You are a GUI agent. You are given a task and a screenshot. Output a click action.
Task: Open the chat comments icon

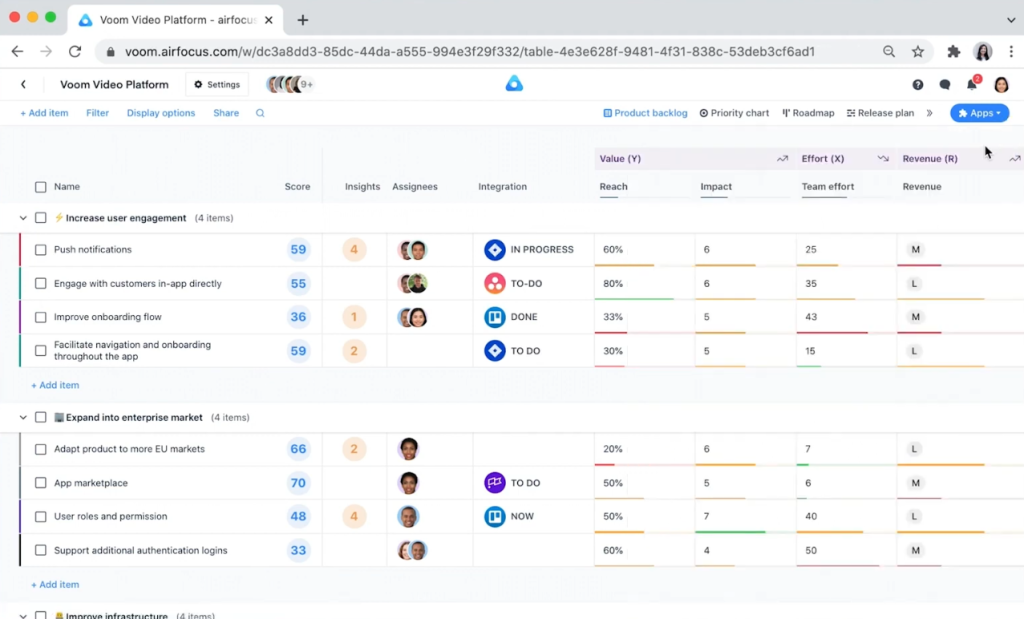click(945, 85)
